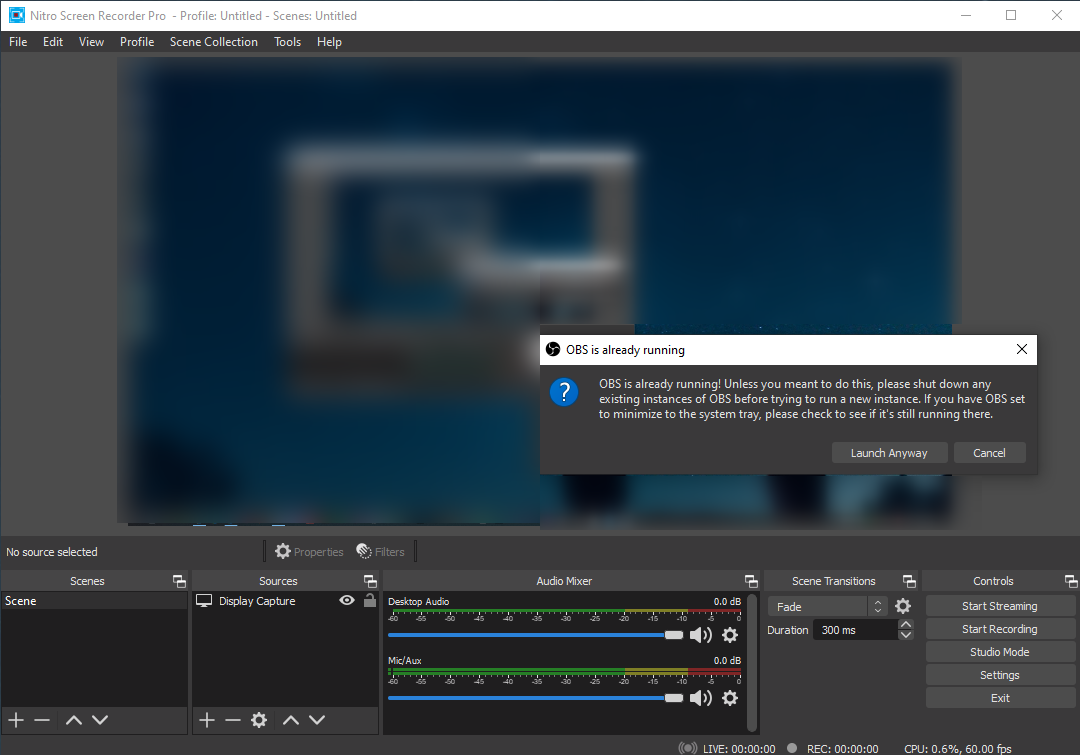Click Cancel in OBS running dialog
The image size is (1080, 755).
(989, 453)
